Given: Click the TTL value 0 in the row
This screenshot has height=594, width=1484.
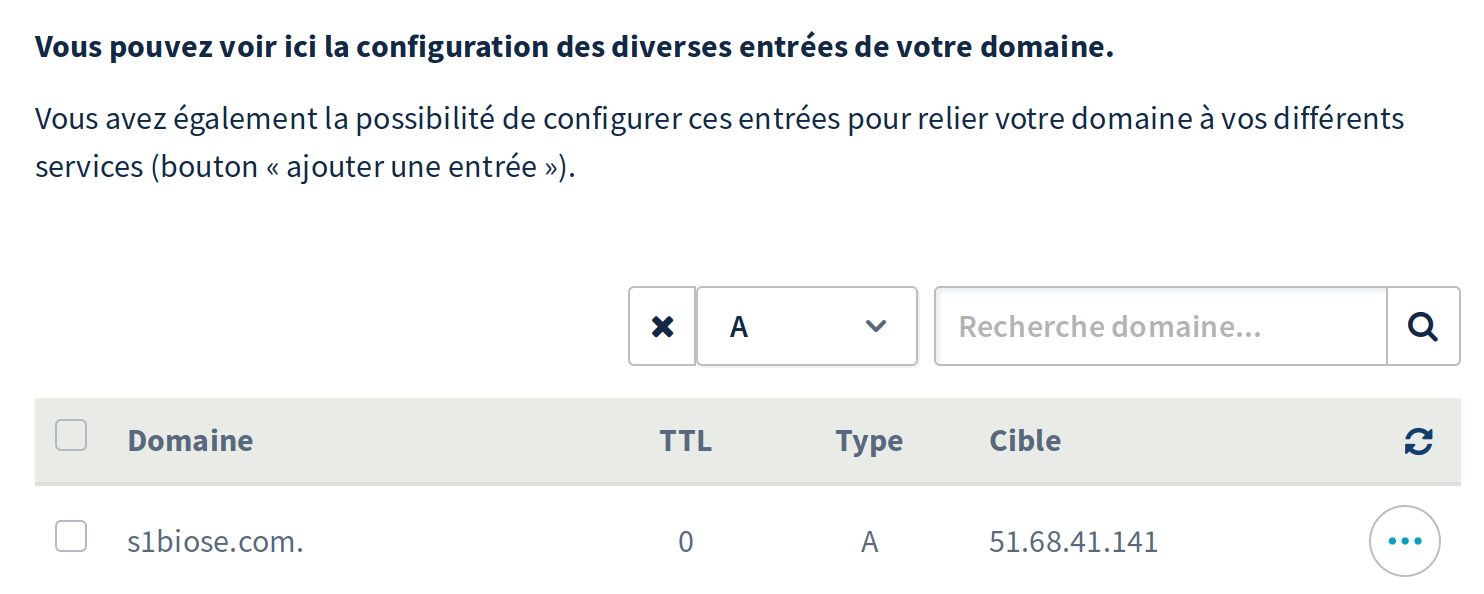Looking at the screenshot, I should (685, 542).
